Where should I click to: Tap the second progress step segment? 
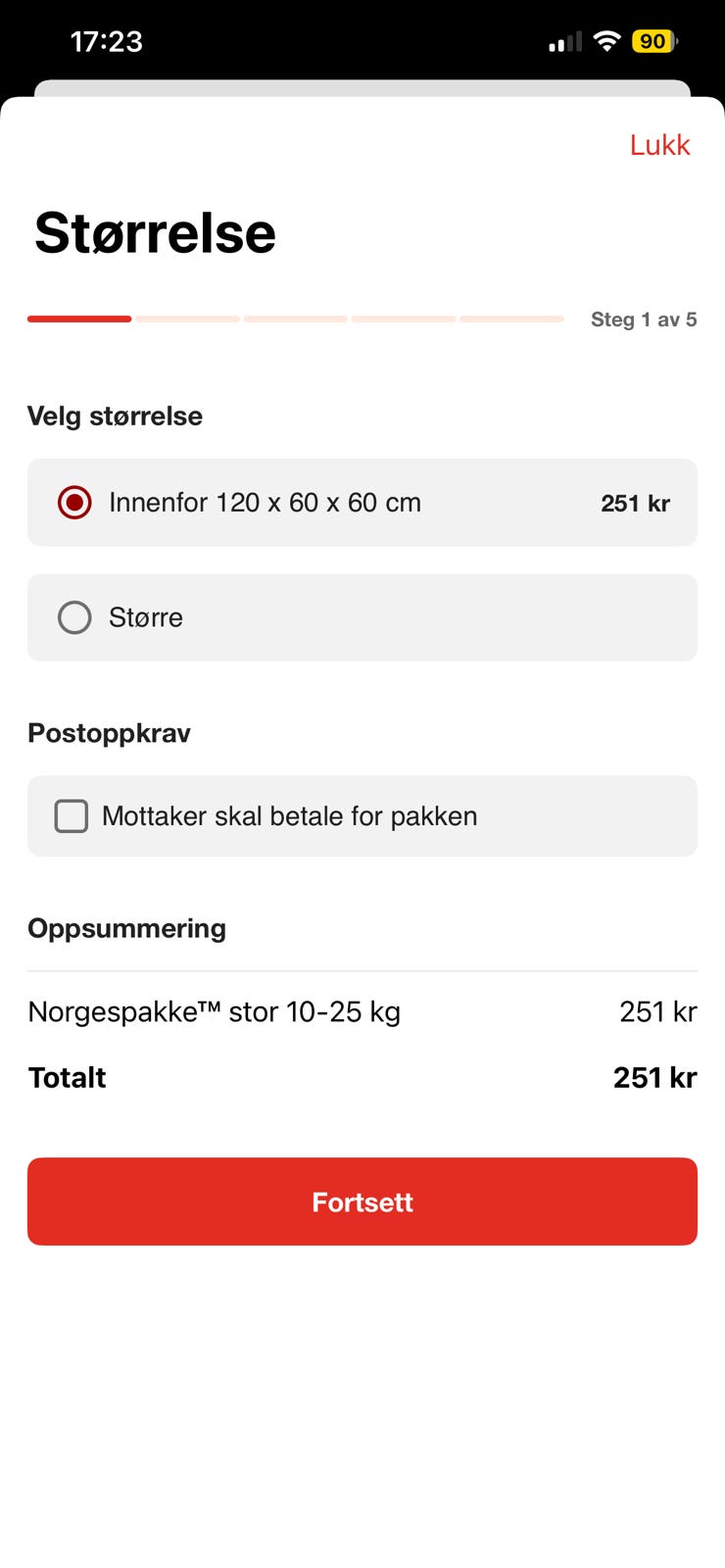coord(188,318)
